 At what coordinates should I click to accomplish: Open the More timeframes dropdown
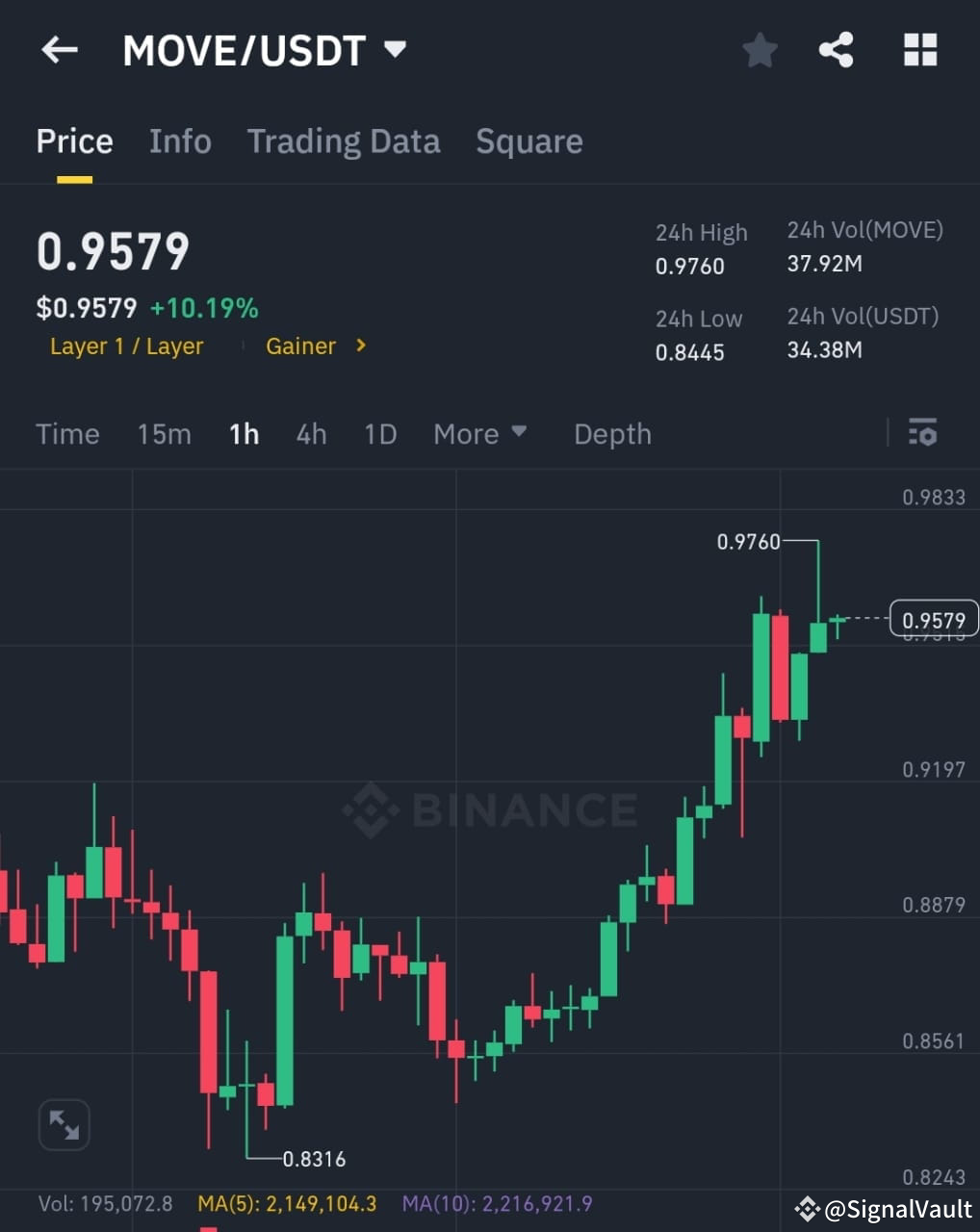click(479, 434)
